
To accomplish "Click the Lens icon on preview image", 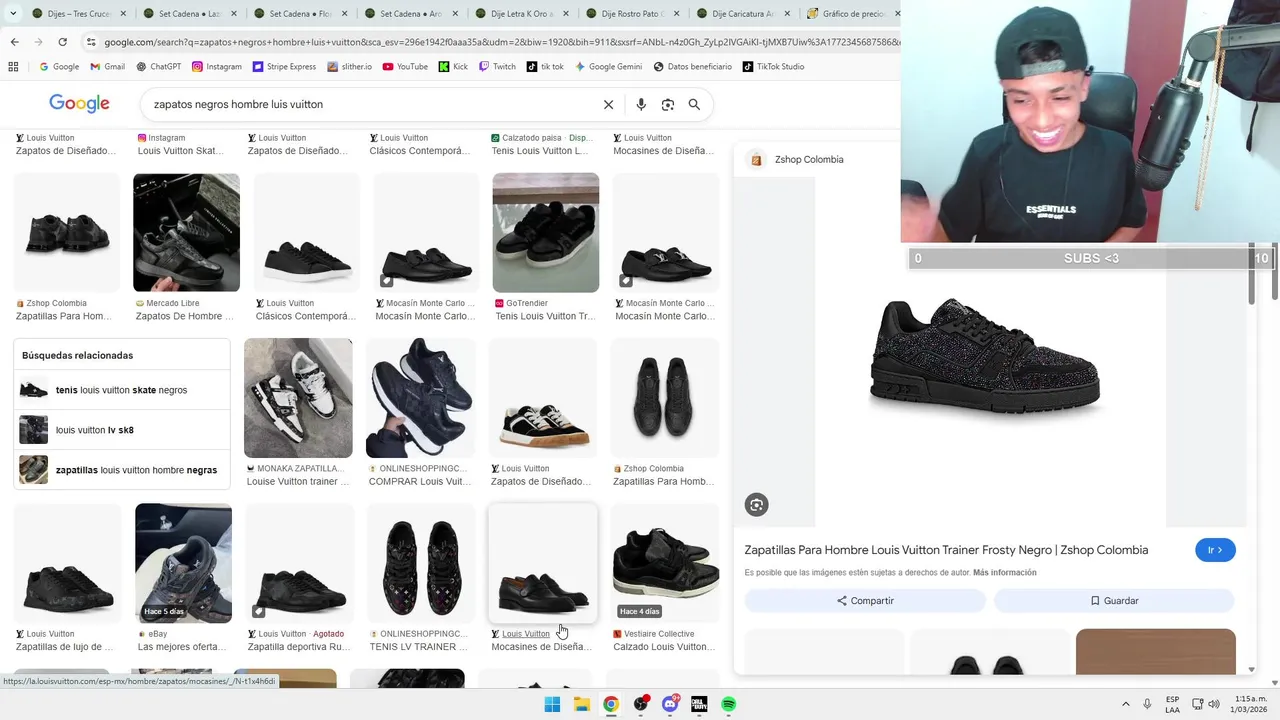I will coord(756,505).
